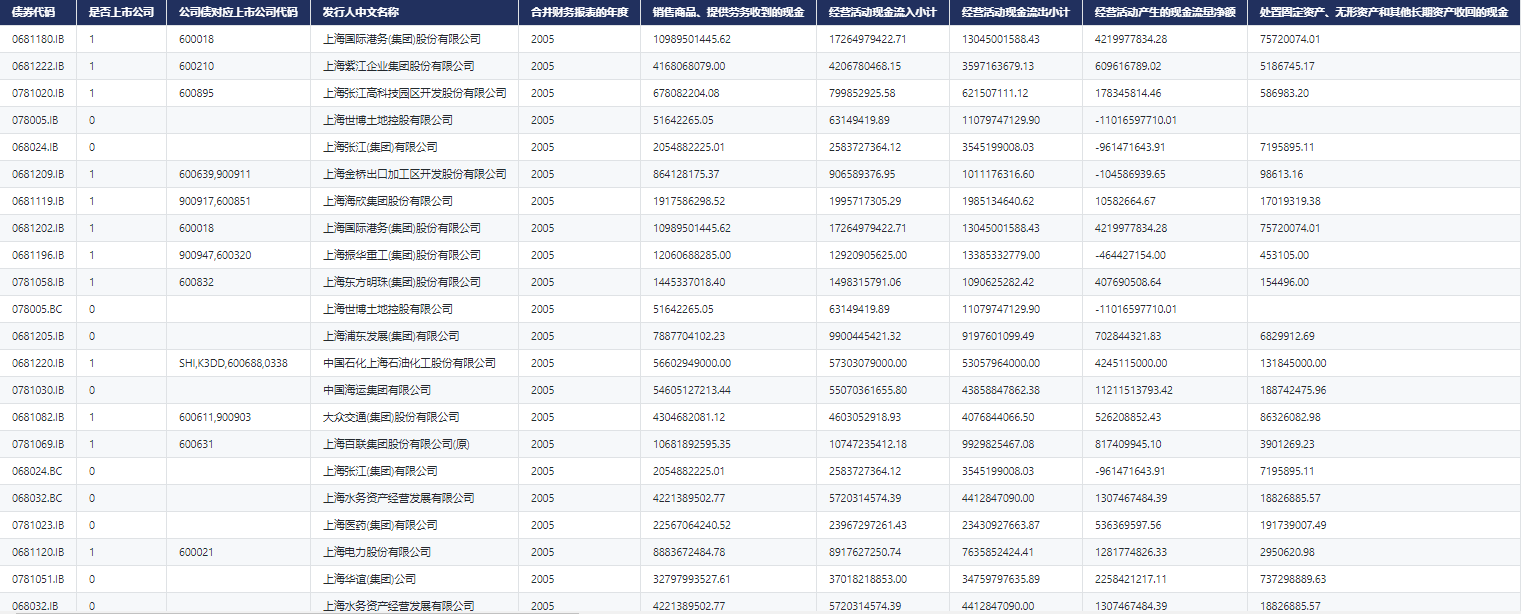Click bond code 0681209.IB
The image size is (1521, 614).
tap(38, 174)
